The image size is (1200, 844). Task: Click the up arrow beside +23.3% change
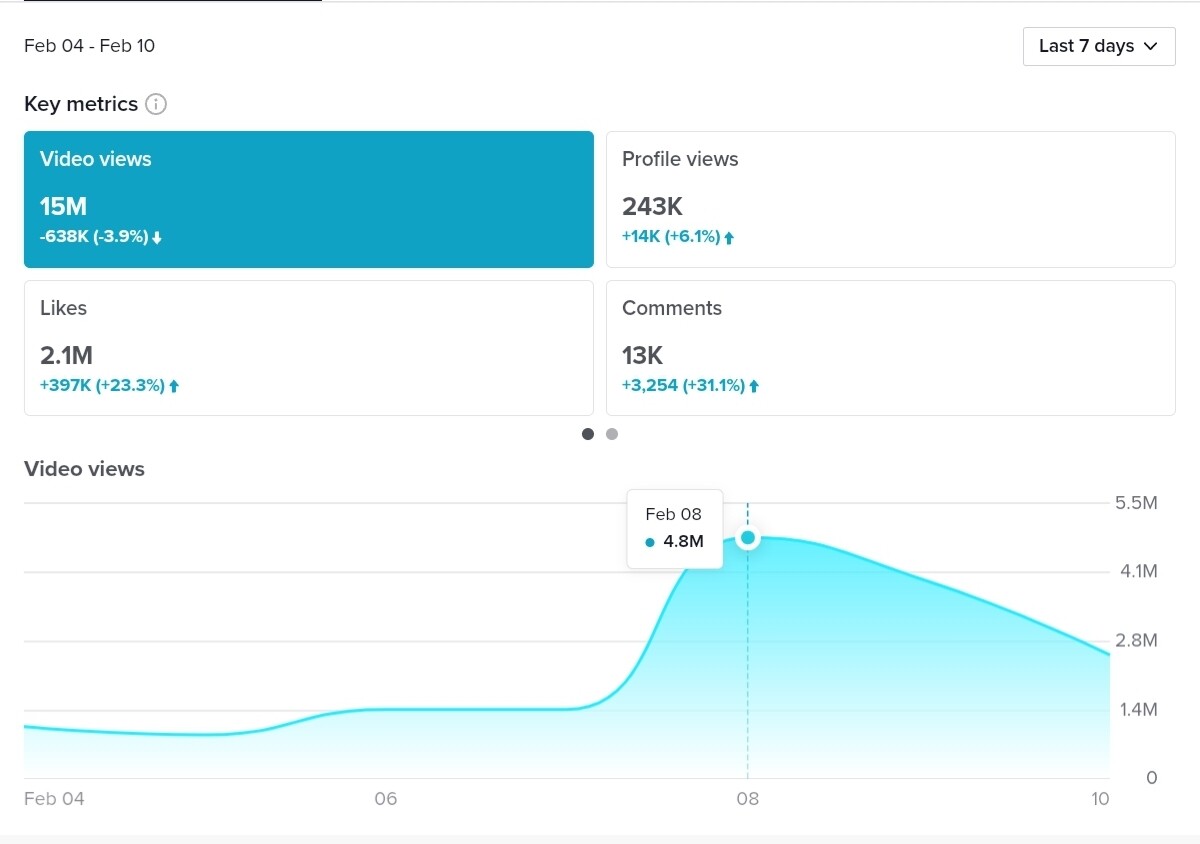pyautogui.click(x=174, y=386)
